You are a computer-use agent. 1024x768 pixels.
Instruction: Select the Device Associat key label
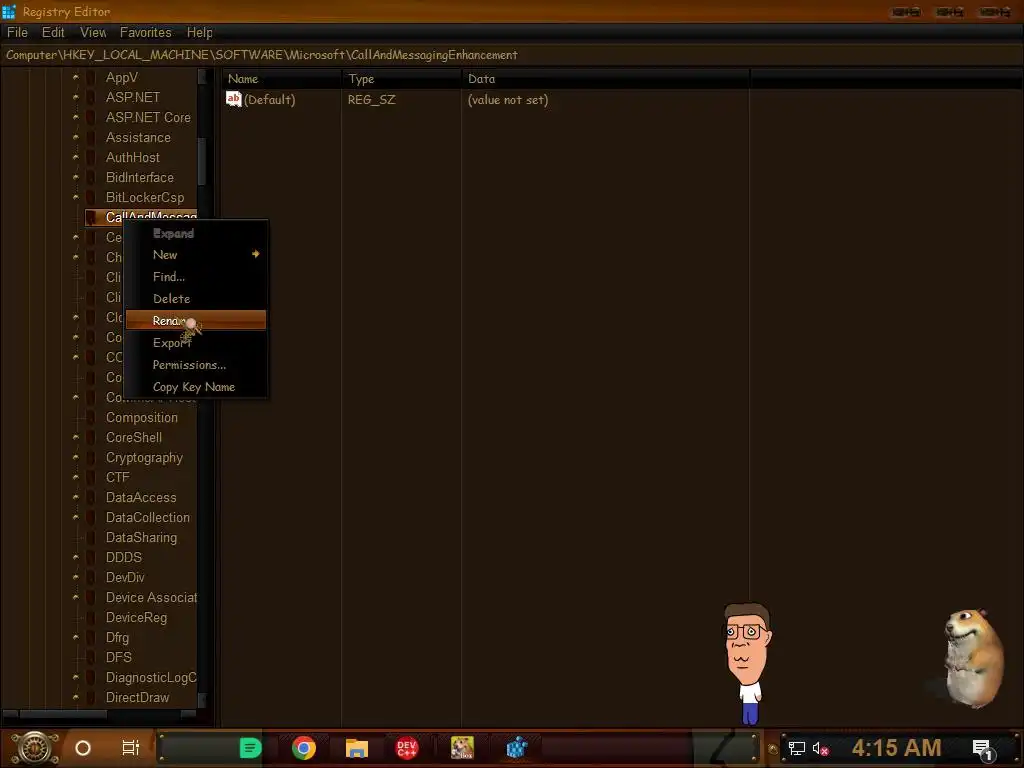click(x=152, y=598)
